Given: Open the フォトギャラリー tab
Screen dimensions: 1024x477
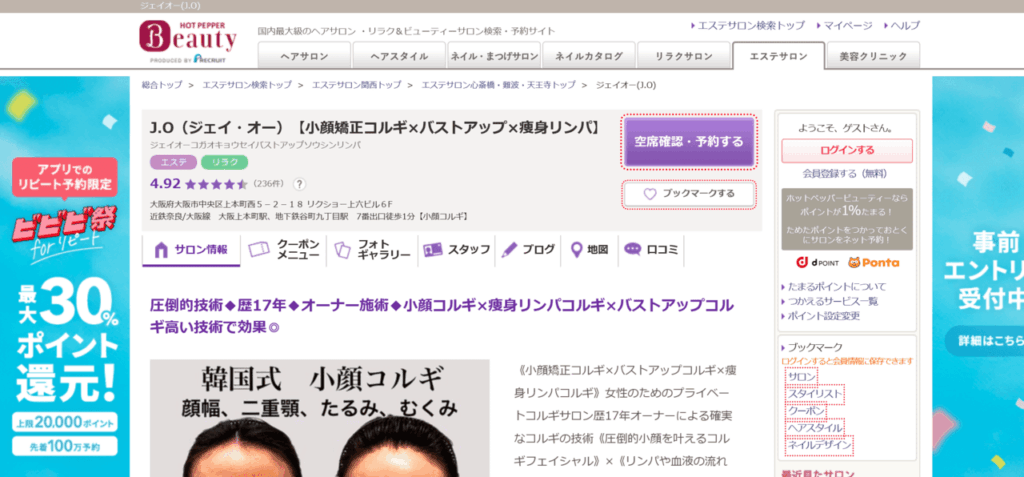Looking at the screenshot, I should tap(373, 250).
